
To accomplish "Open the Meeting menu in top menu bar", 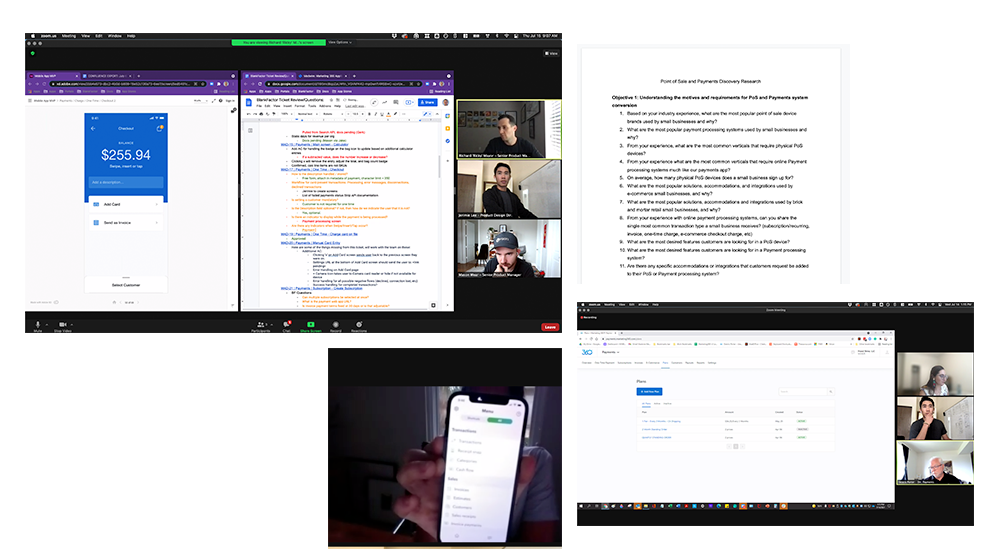I will [x=68, y=36].
